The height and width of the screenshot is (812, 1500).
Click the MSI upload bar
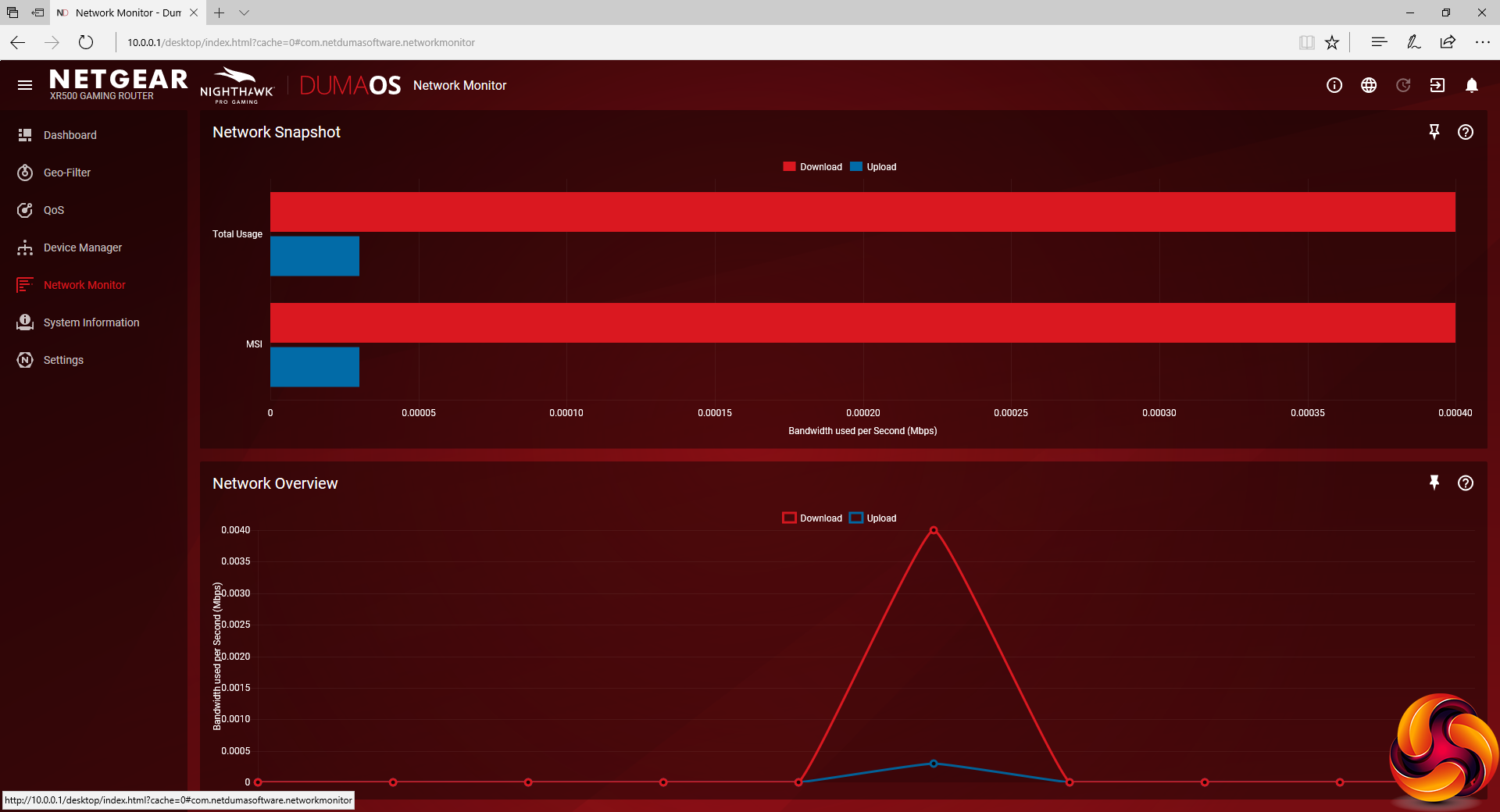point(315,367)
